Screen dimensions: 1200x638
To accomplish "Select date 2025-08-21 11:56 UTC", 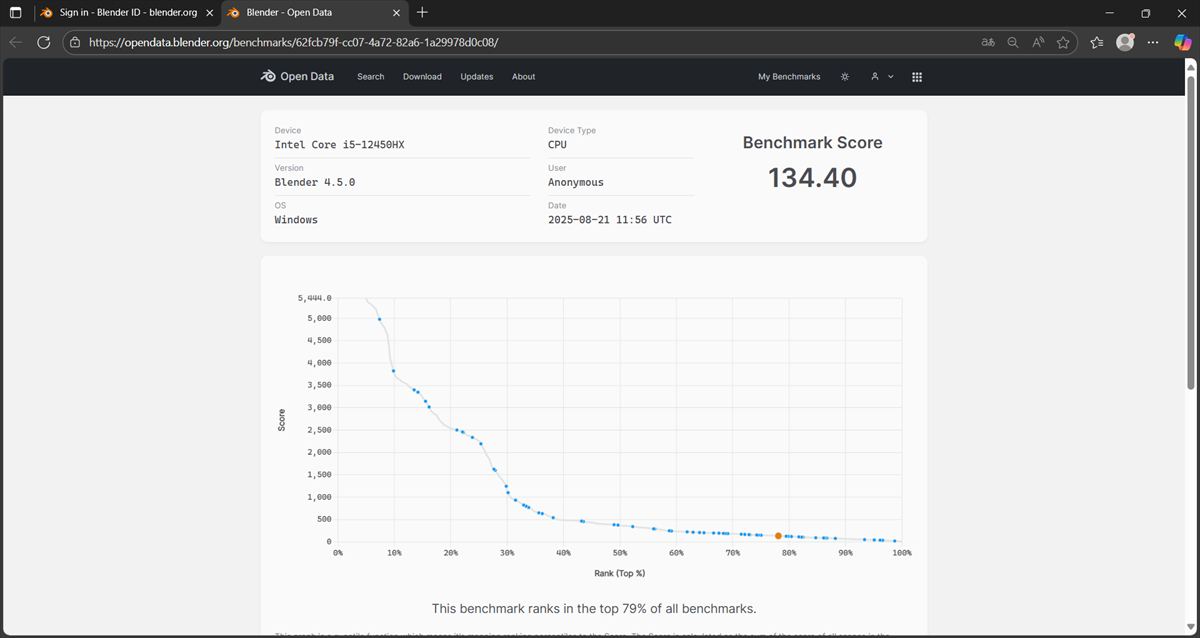I will click(610, 220).
